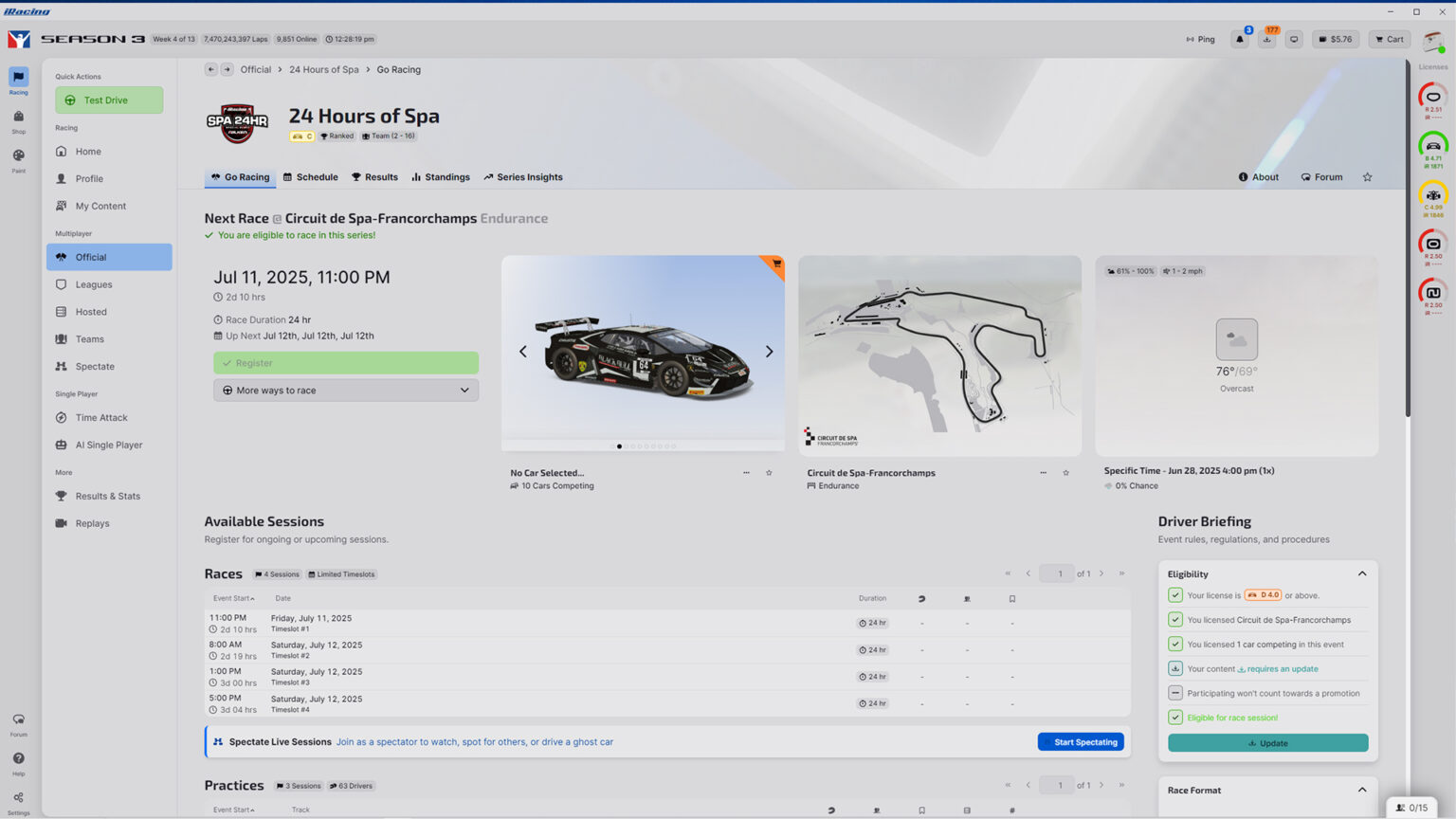
Task: Click the licensed Circuit de Spa-Francorchamps checkbox
Action: click(1175, 620)
